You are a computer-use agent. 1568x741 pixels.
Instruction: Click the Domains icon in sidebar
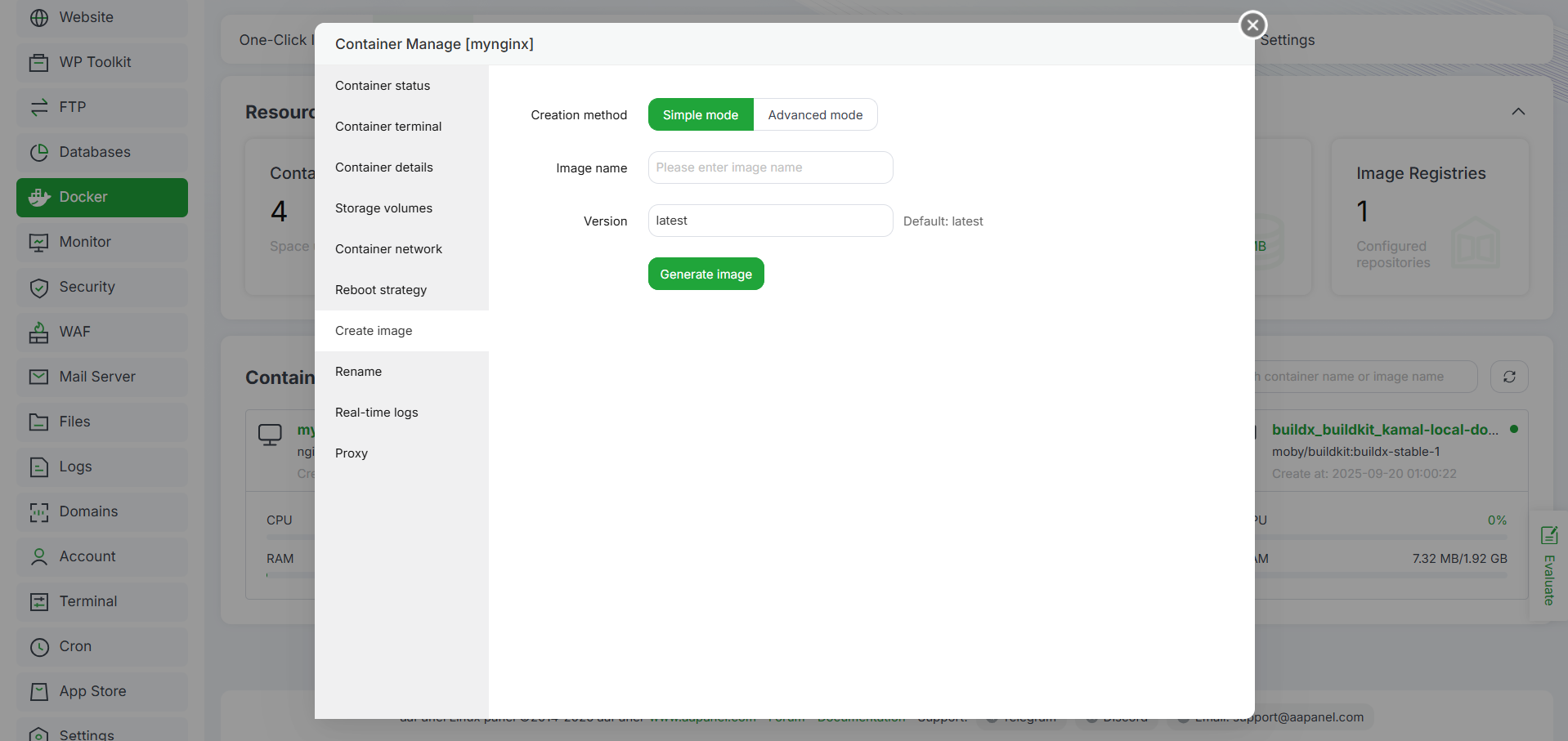click(x=38, y=511)
